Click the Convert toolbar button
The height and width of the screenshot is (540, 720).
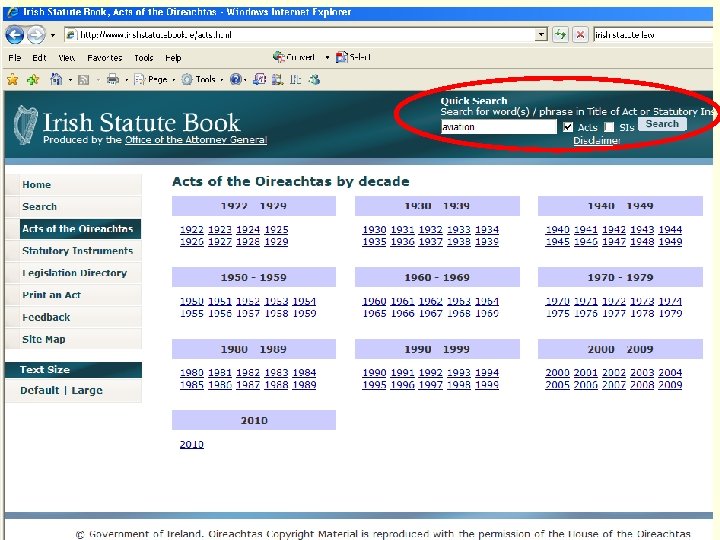coord(294,57)
